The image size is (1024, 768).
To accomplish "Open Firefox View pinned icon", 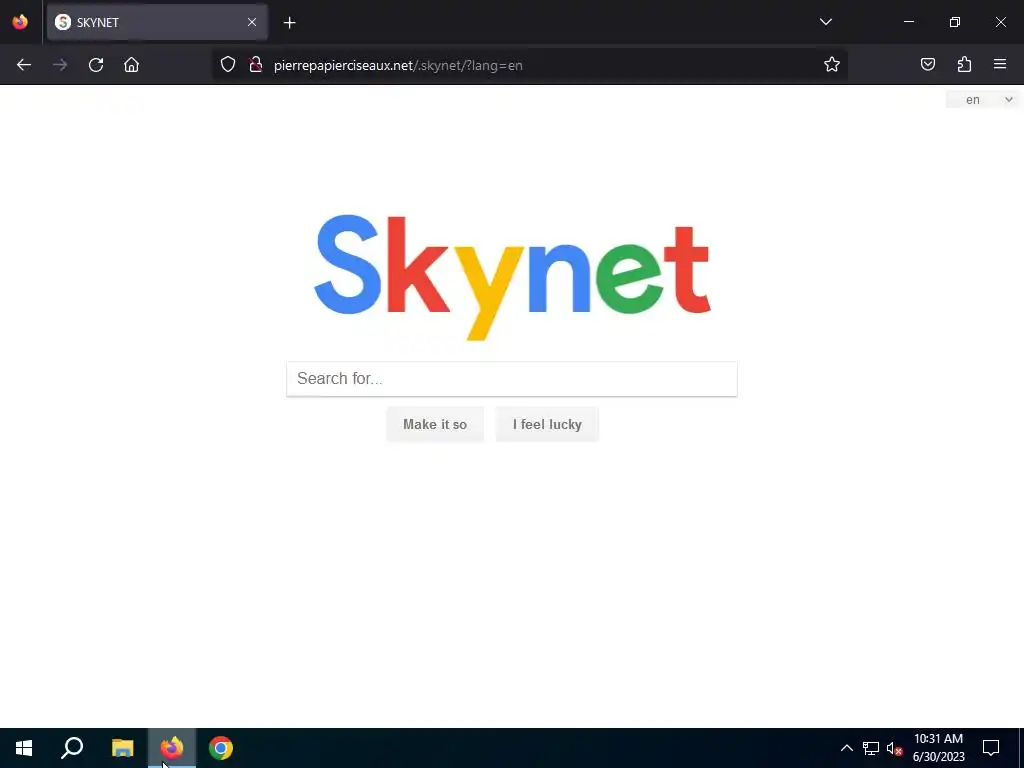I will tap(20, 22).
